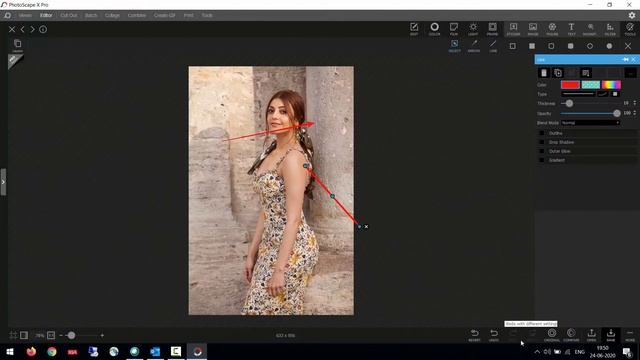Switch to the Create GIF tab

164,15
